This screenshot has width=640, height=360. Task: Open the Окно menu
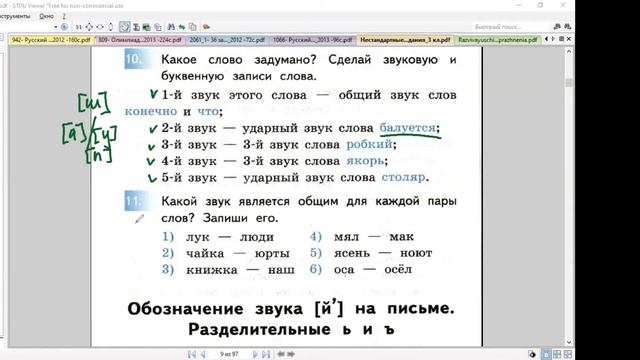point(46,16)
